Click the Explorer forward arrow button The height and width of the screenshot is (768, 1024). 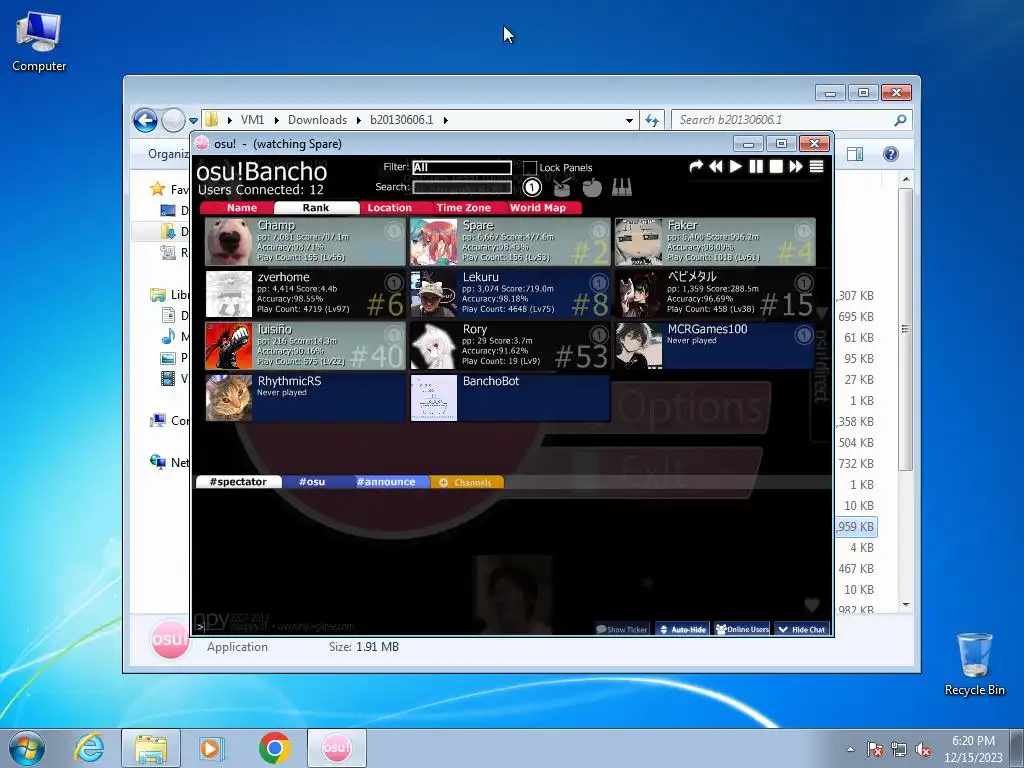173,120
